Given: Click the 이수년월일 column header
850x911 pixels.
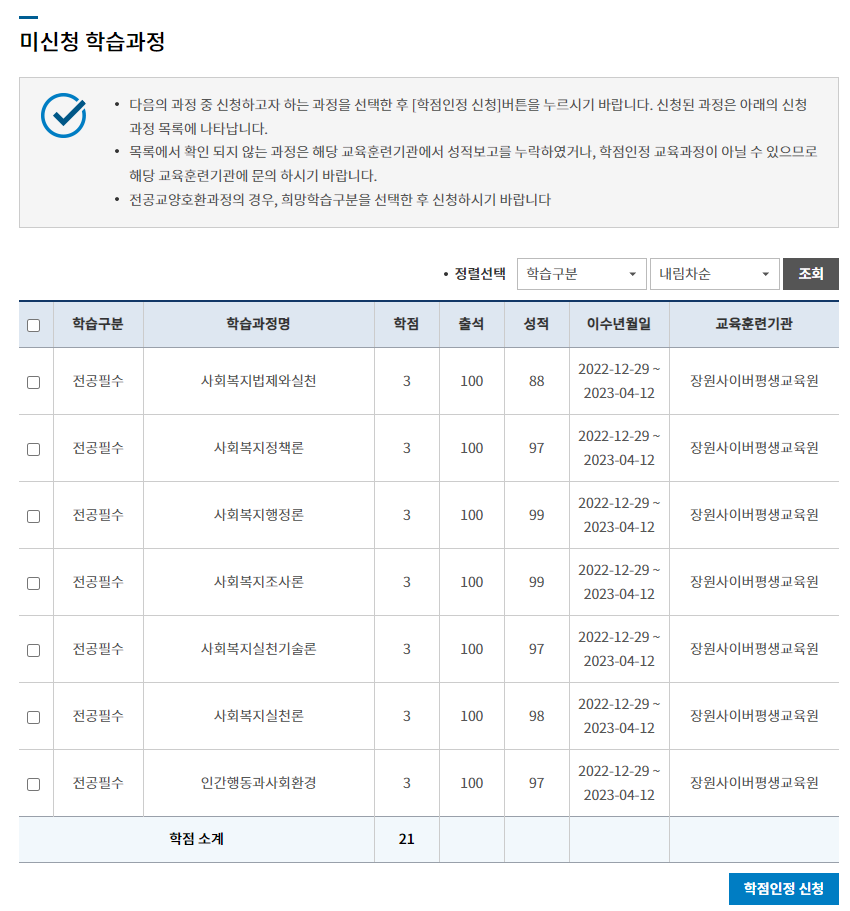Looking at the screenshot, I should coord(619,324).
